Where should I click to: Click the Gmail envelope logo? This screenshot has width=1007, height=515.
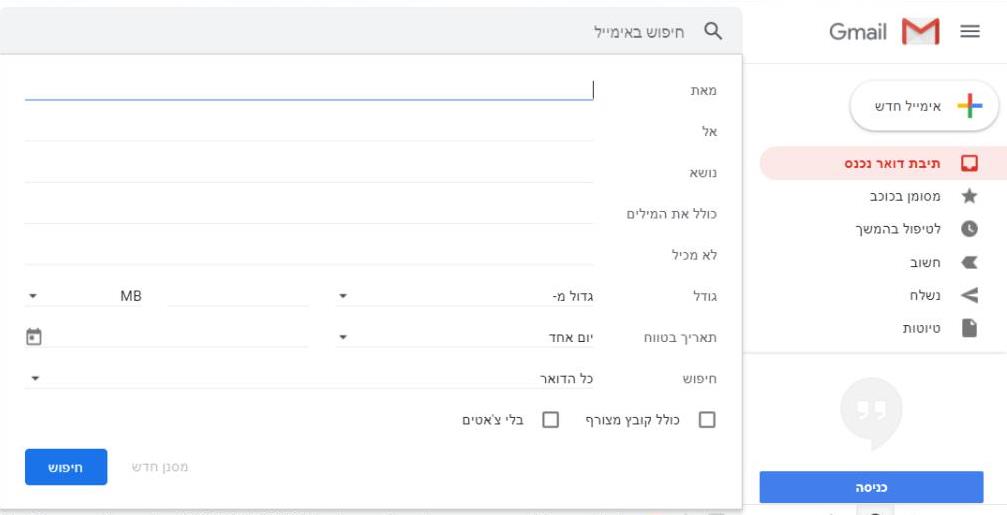coord(921,32)
